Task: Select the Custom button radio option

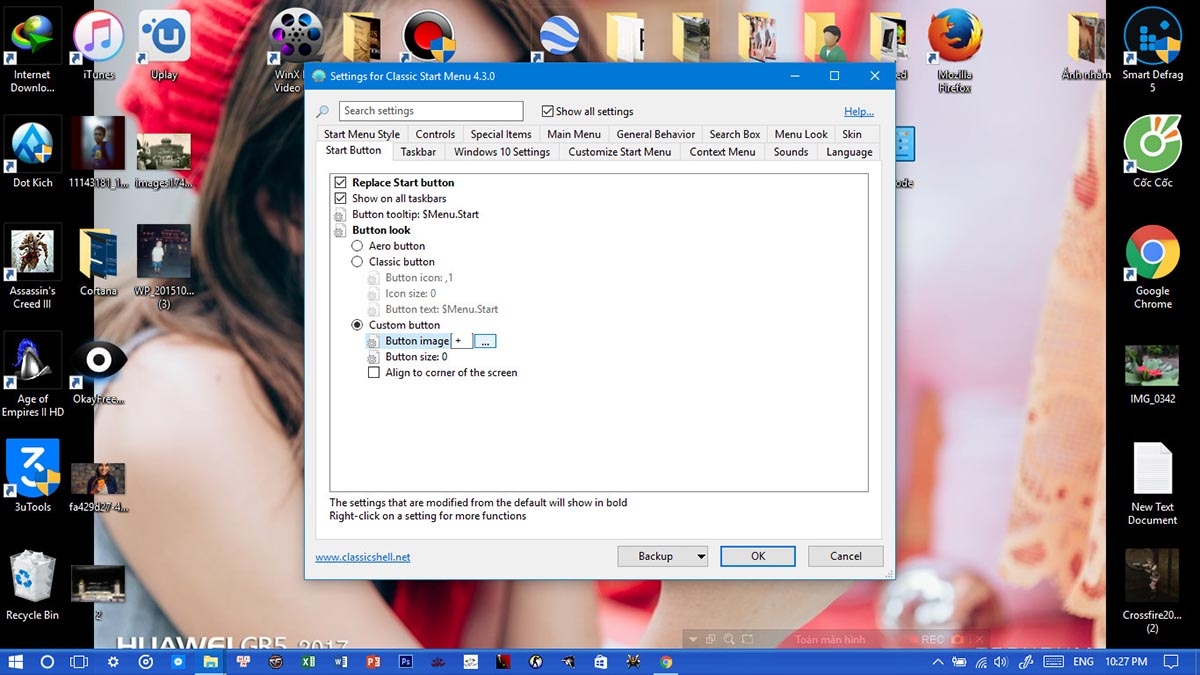Action: coord(357,325)
